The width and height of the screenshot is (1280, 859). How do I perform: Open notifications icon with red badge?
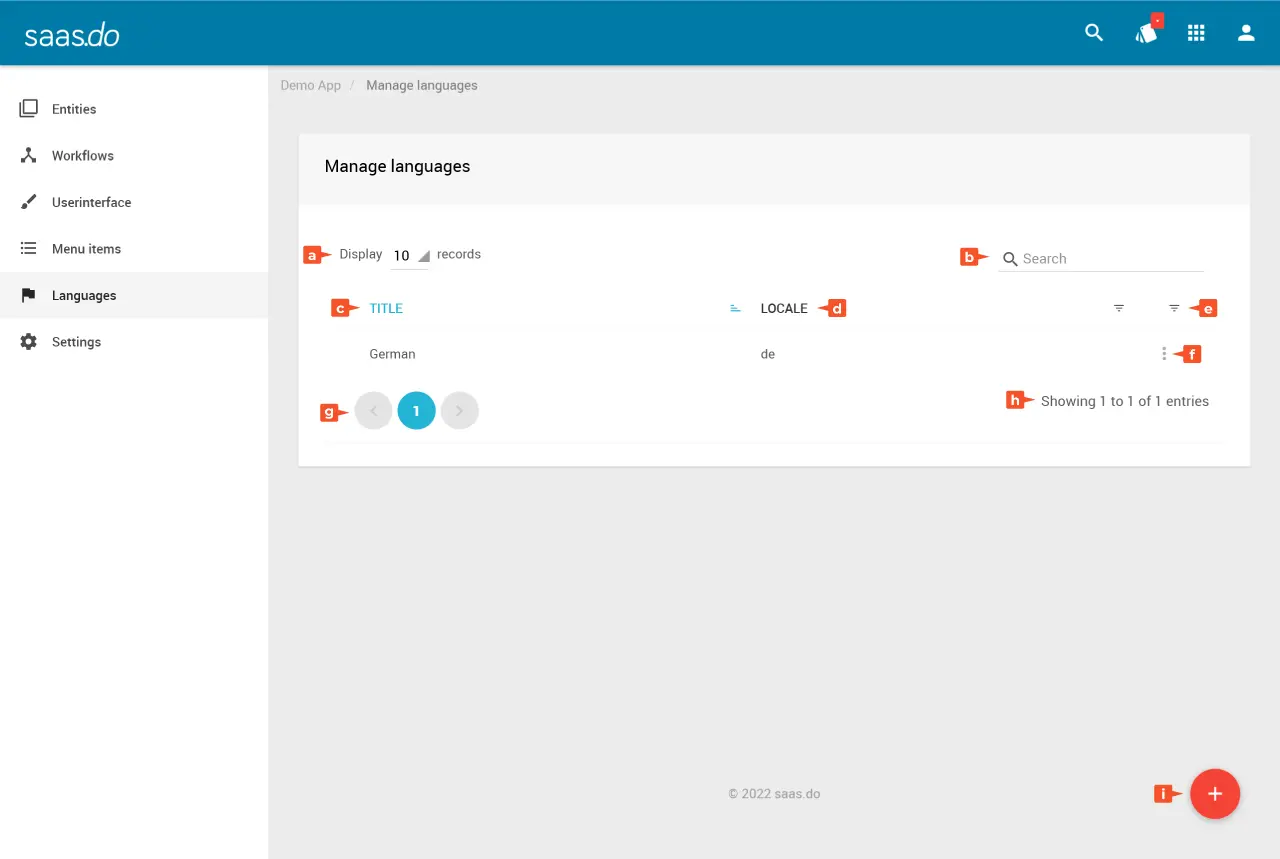(x=1146, y=33)
